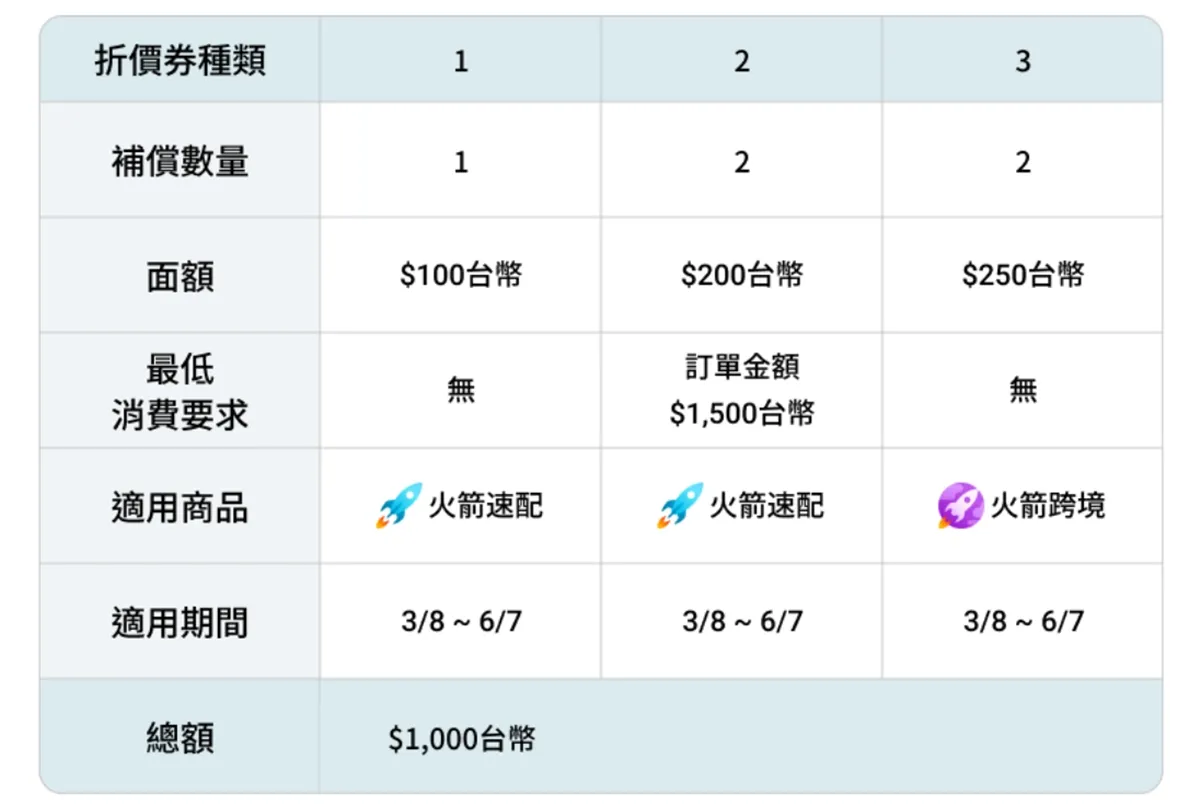Click coupon type 2 column header
Image resolution: width=1200 pixels, height=805 pixels.
tap(742, 62)
